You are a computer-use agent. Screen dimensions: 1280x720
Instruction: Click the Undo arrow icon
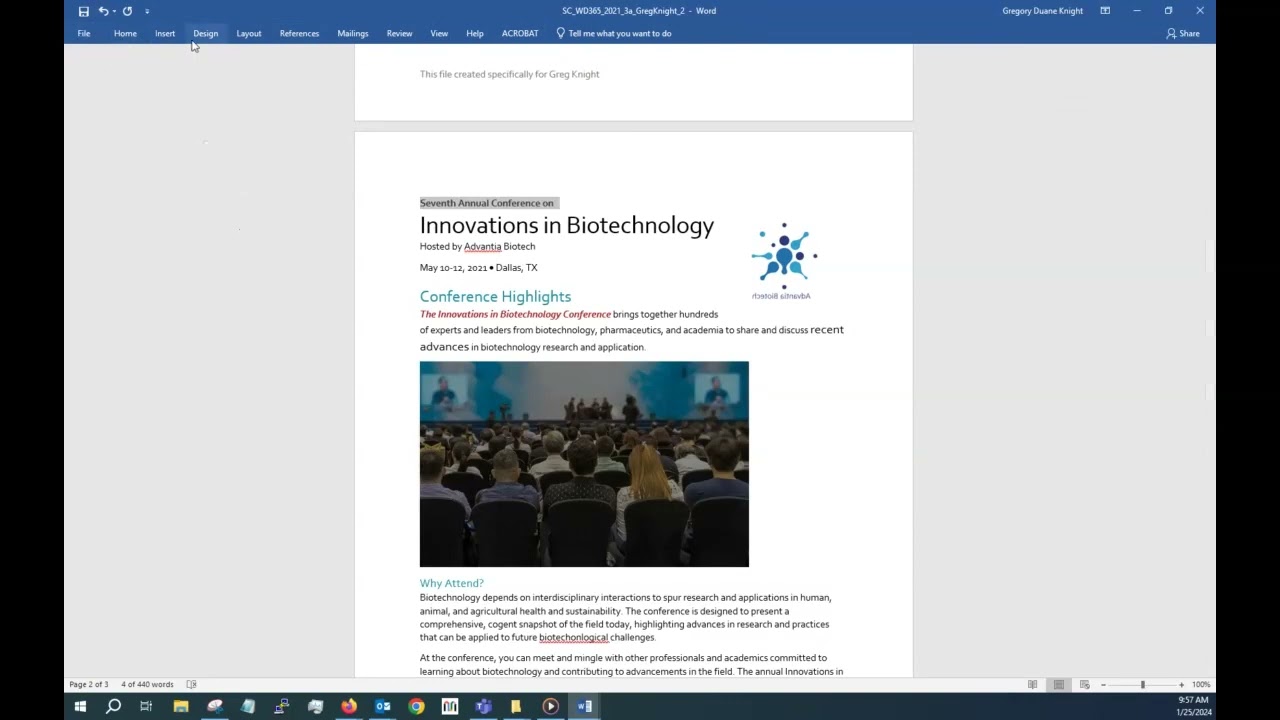[x=103, y=11]
